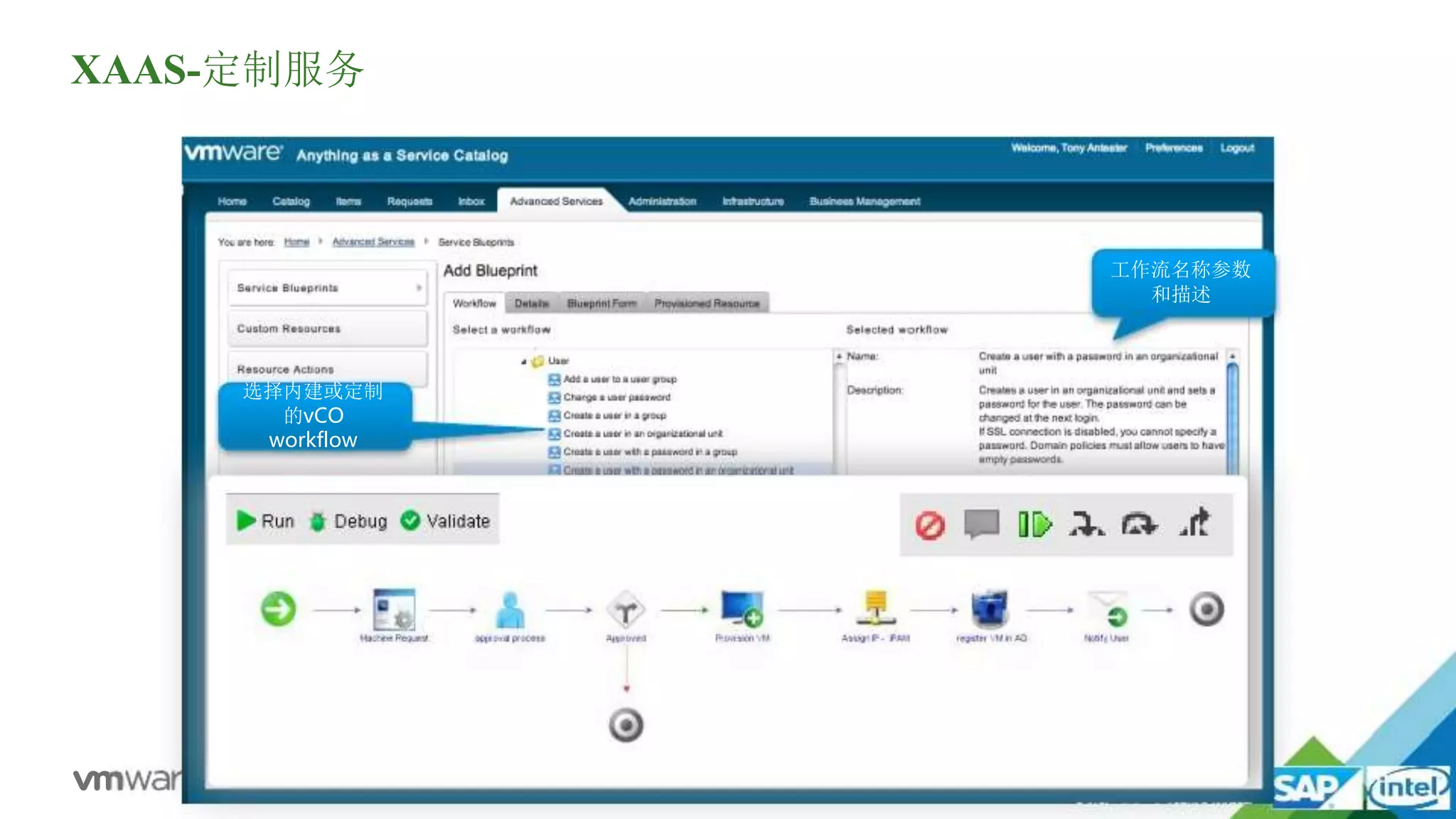Select Create a user in a group
1456x819 pixels.
(x=614, y=416)
